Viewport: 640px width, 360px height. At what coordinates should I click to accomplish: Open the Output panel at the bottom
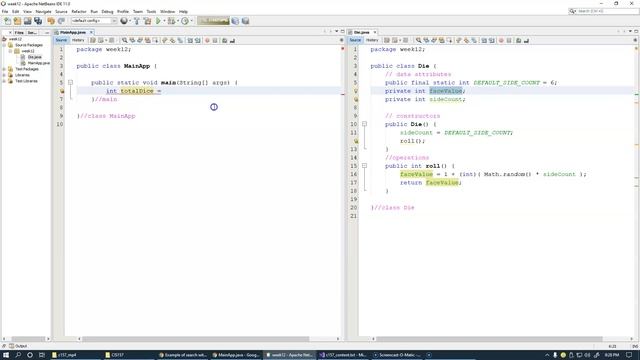(18, 346)
